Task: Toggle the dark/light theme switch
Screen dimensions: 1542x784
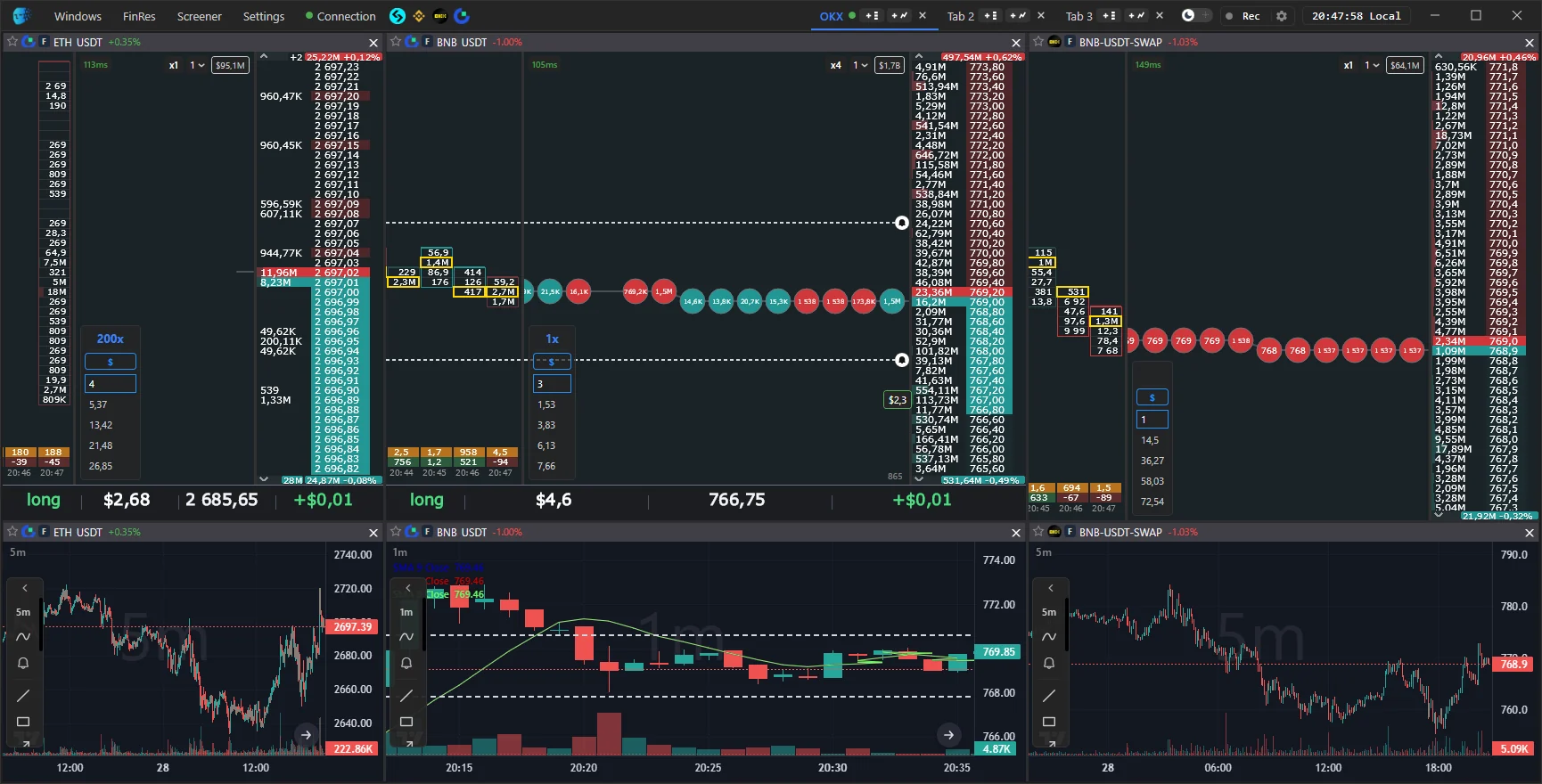Action: pyautogui.click(x=1195, y=16)
